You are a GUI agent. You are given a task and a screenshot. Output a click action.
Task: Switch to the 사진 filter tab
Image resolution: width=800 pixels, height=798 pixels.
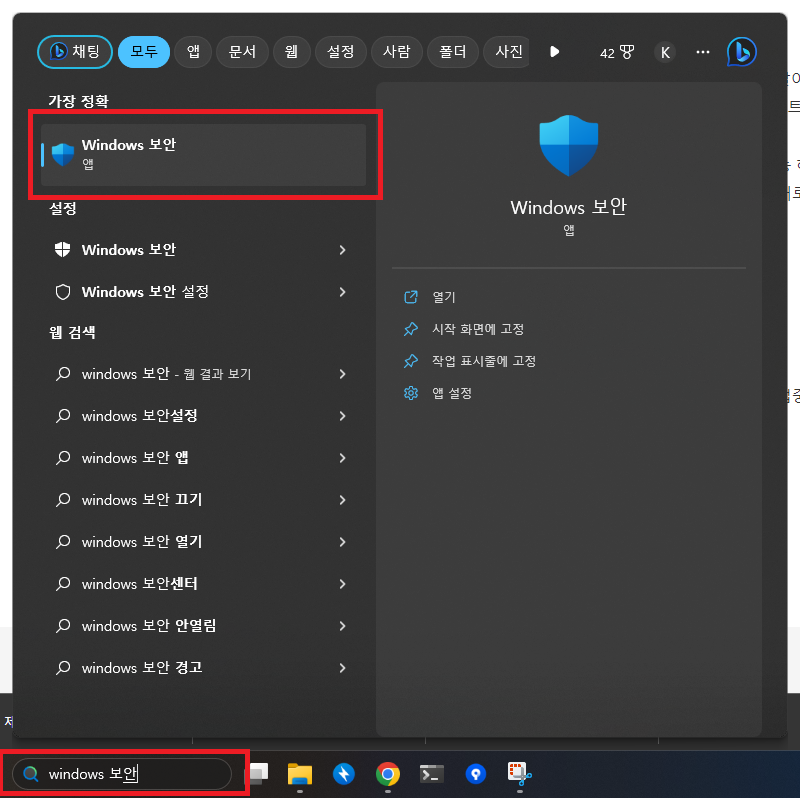[x=507, y=52]
